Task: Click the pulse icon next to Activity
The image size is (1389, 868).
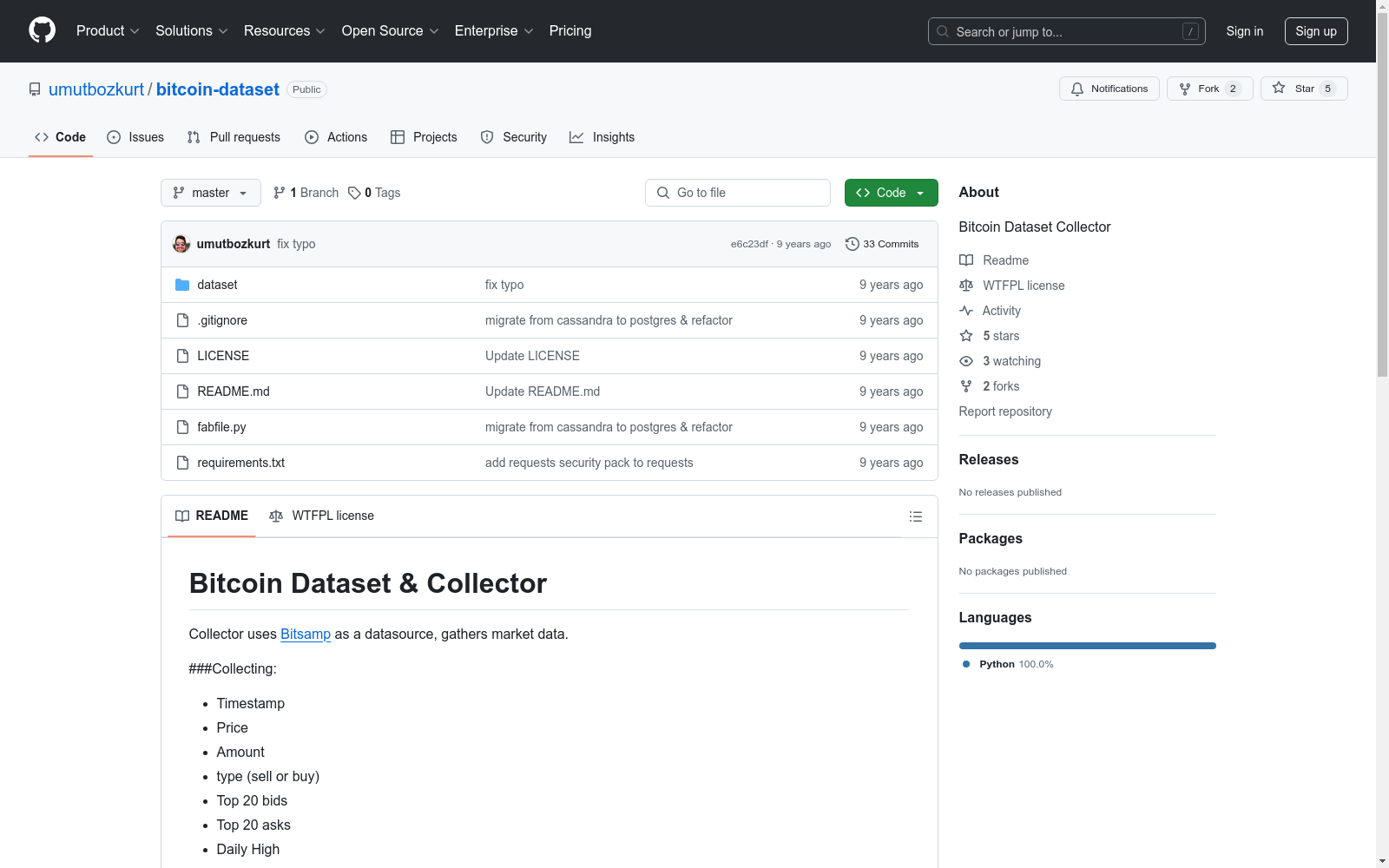Action: click(x=966, y=311)
